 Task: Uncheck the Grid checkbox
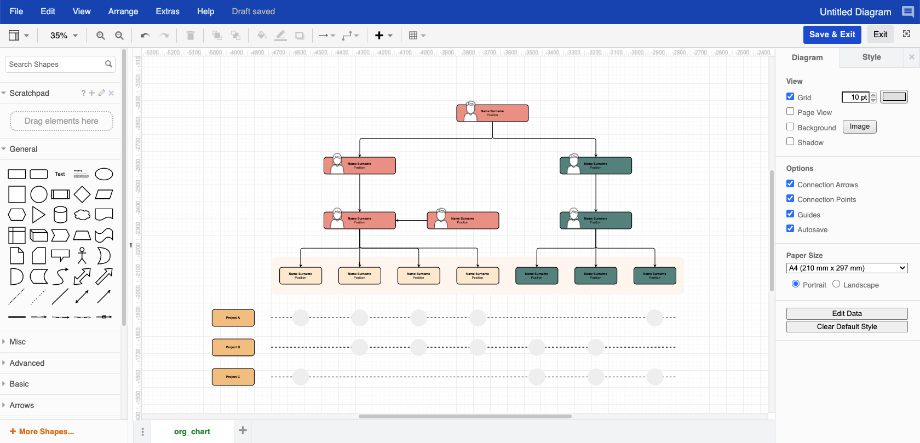point(791,97)
